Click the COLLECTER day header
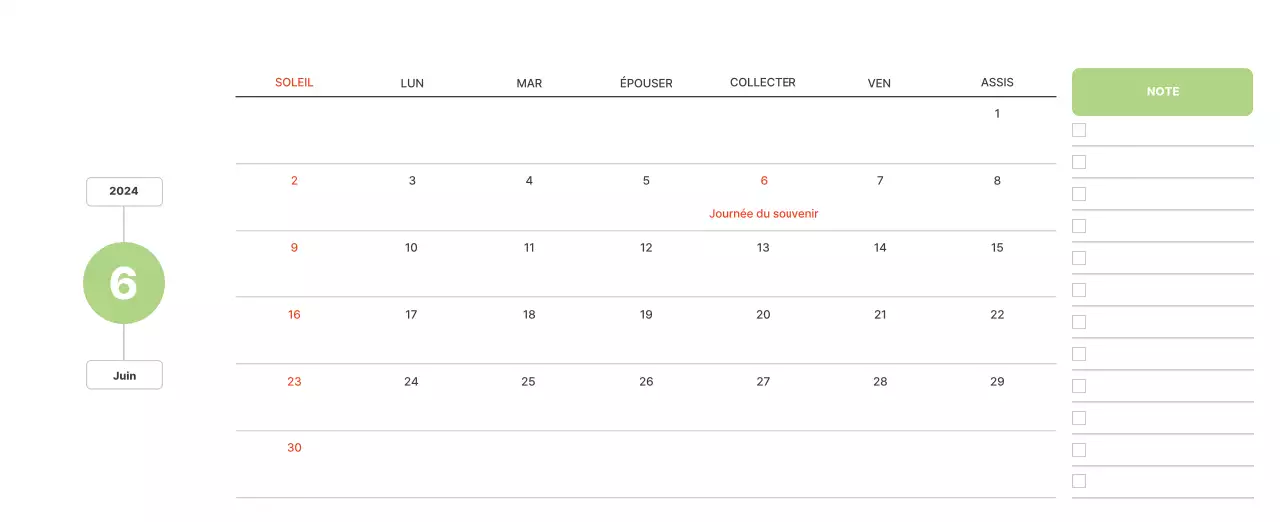 click(763, 83)
